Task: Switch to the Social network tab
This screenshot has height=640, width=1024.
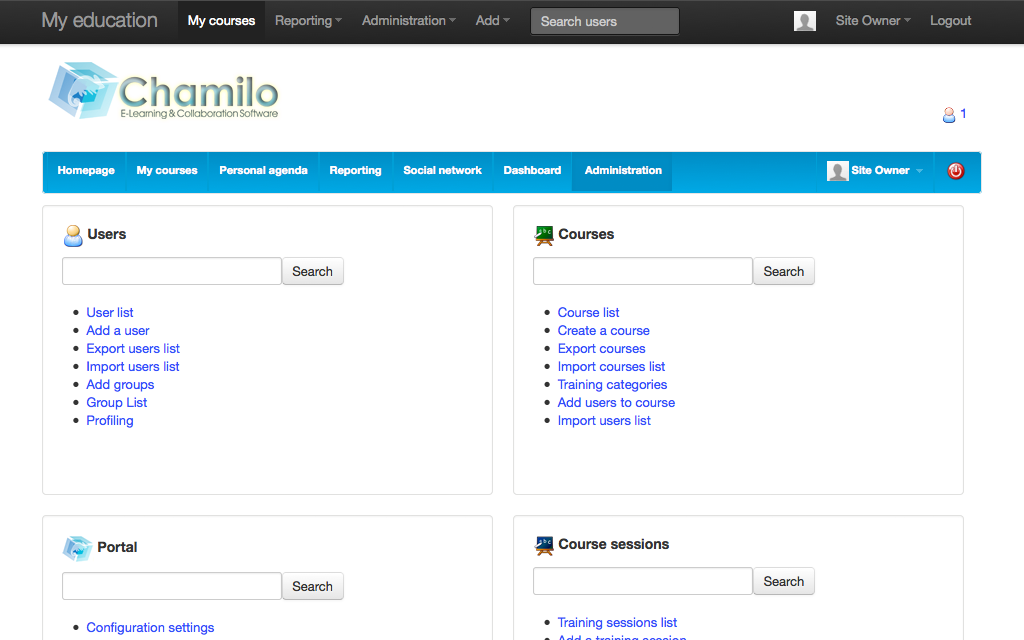Action: [x=442, y=170]
